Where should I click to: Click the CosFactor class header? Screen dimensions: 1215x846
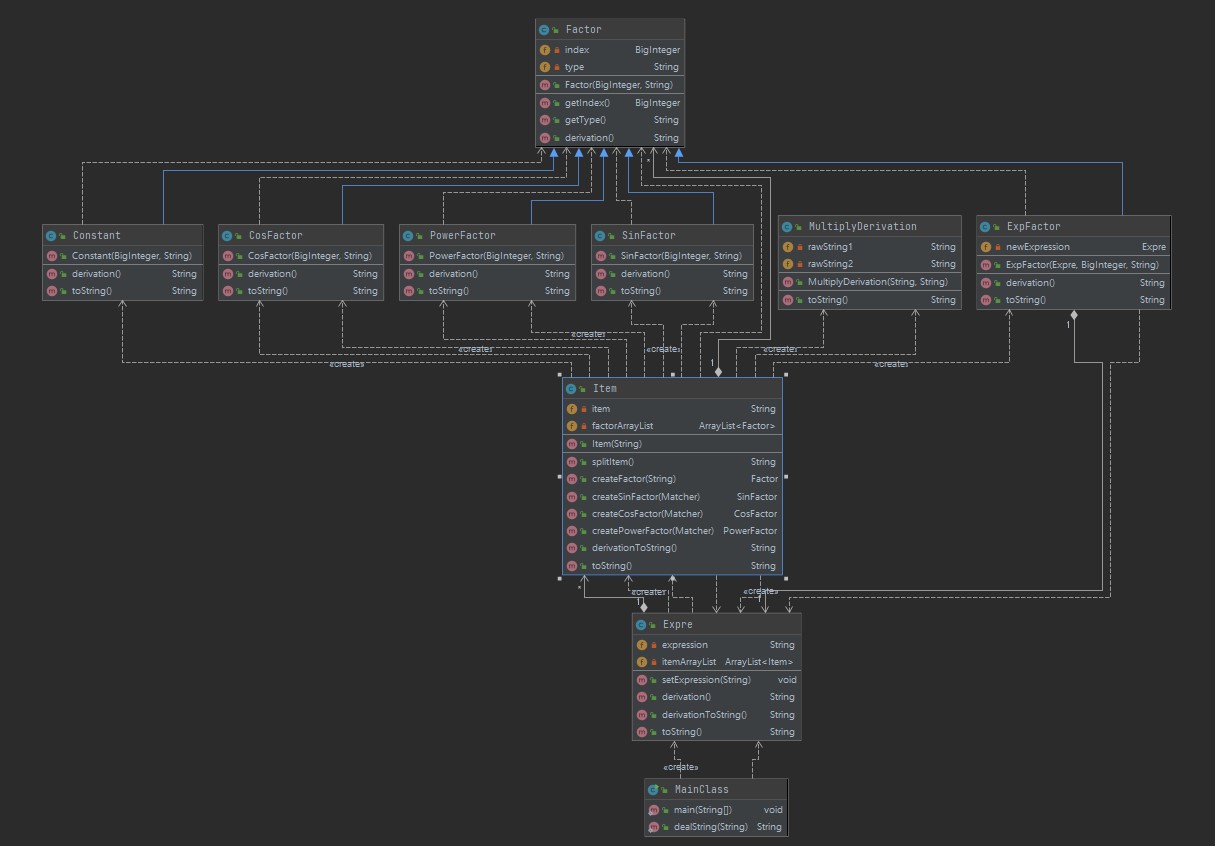tap(301, 236)
